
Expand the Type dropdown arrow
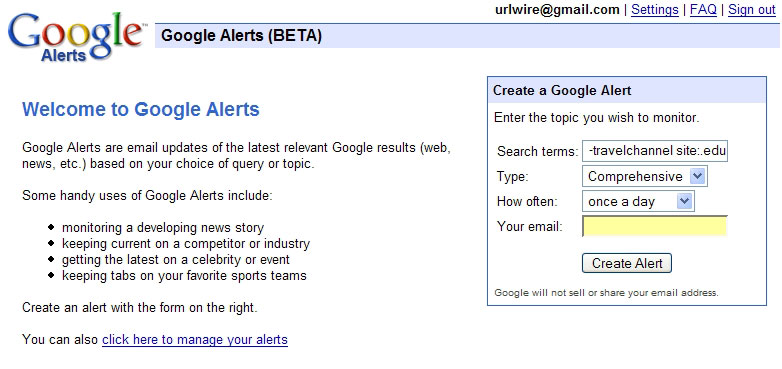click(698, 176)
